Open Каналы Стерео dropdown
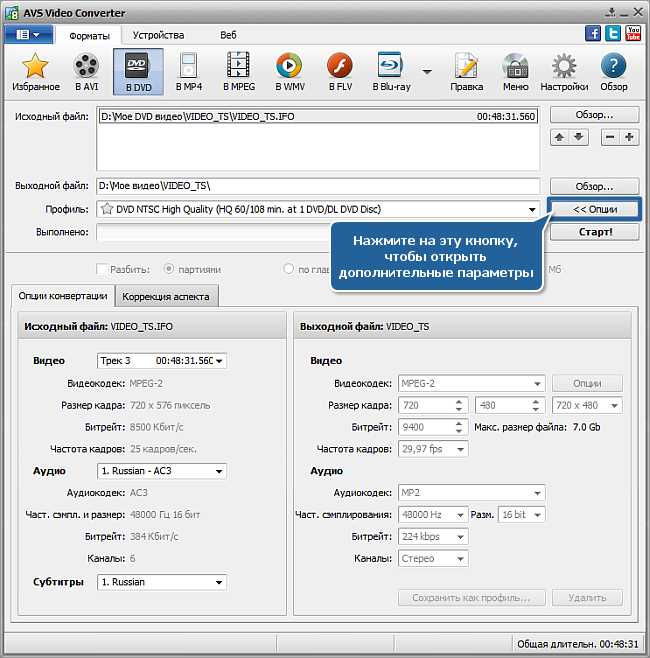 (433, 559)
